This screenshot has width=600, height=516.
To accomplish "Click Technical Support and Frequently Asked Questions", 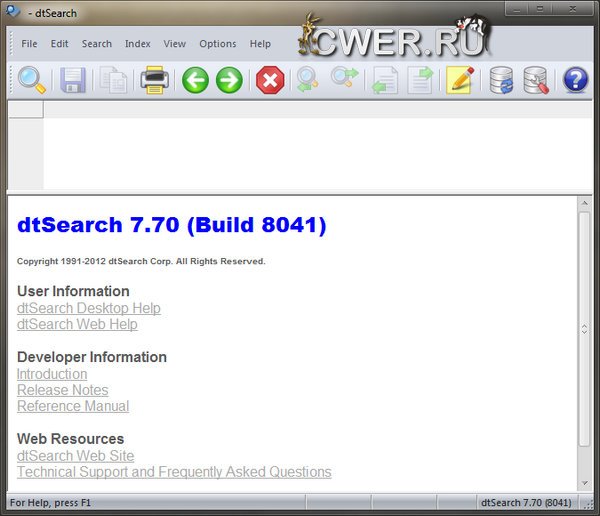I will [x=174, y=472].
